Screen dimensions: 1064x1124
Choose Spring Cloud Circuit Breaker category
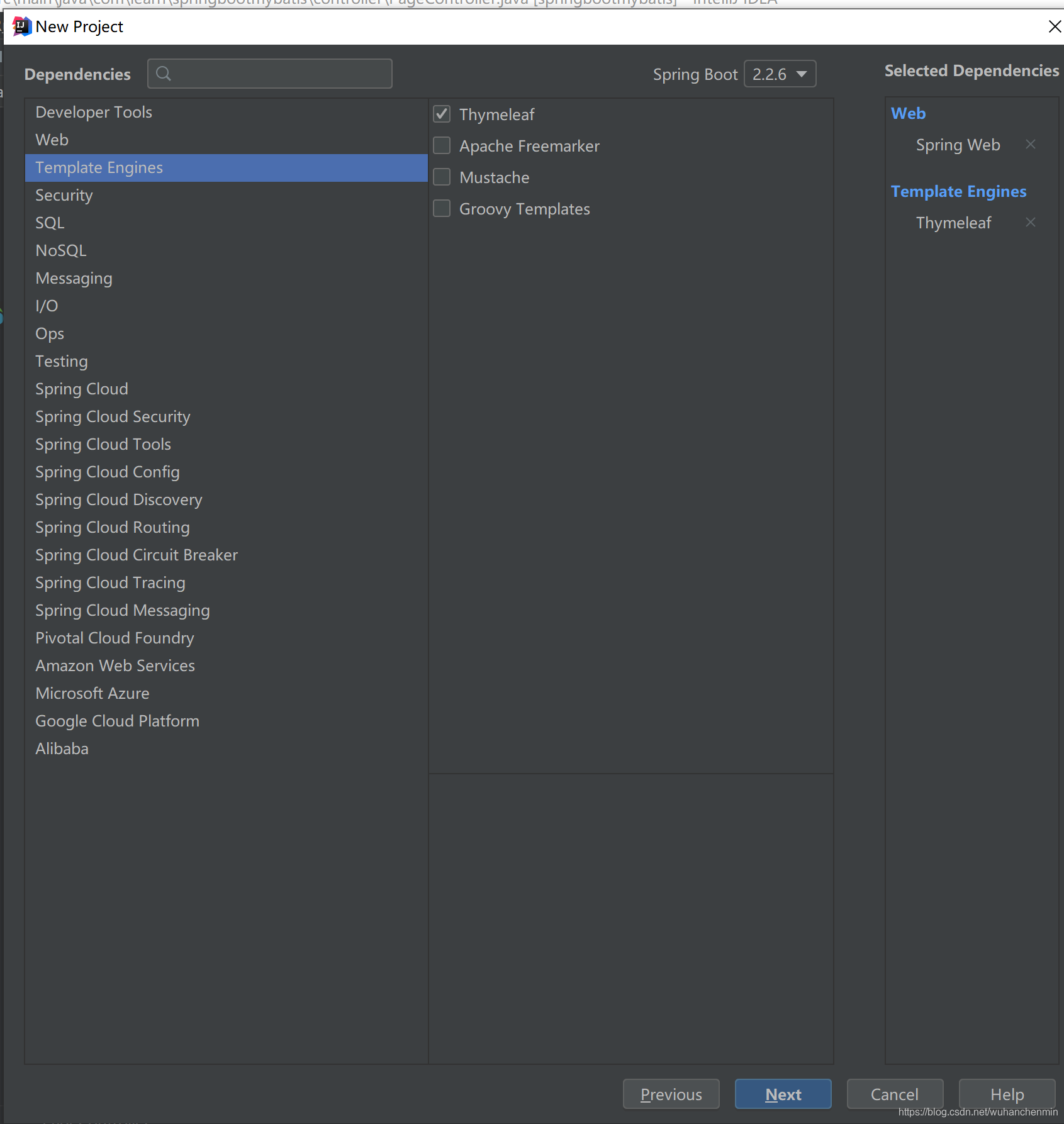pyautogui.click(x=227, y=555)
